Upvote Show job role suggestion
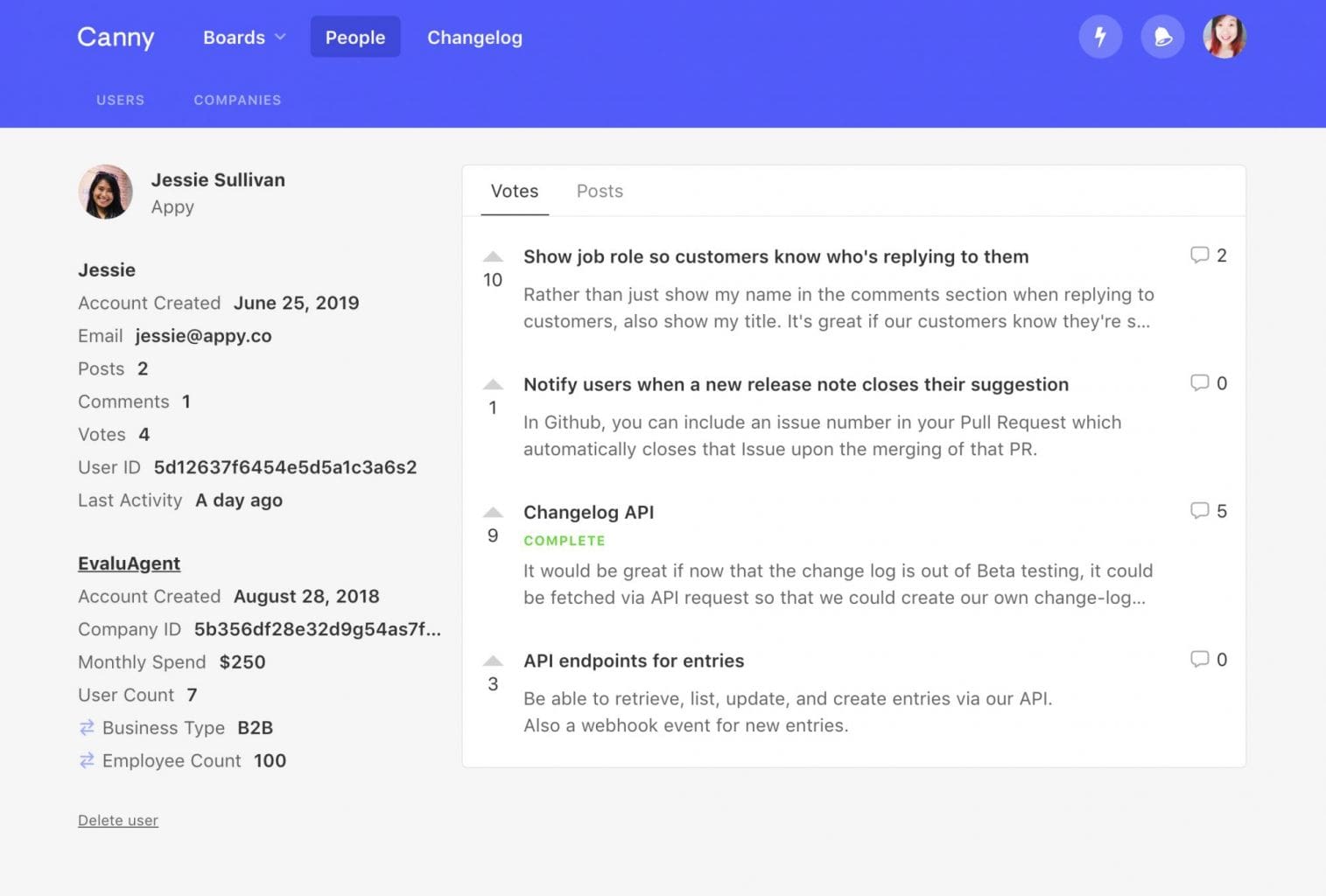 [493, 255]
